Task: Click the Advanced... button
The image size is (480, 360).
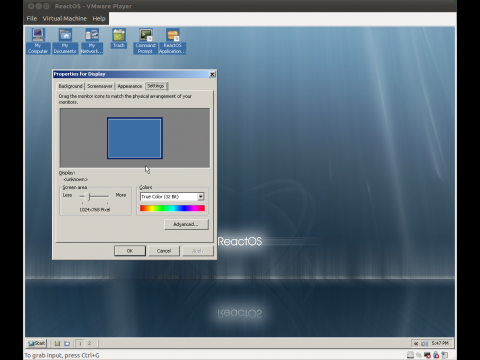Action: pyautogui.click(x=186, y=224)
